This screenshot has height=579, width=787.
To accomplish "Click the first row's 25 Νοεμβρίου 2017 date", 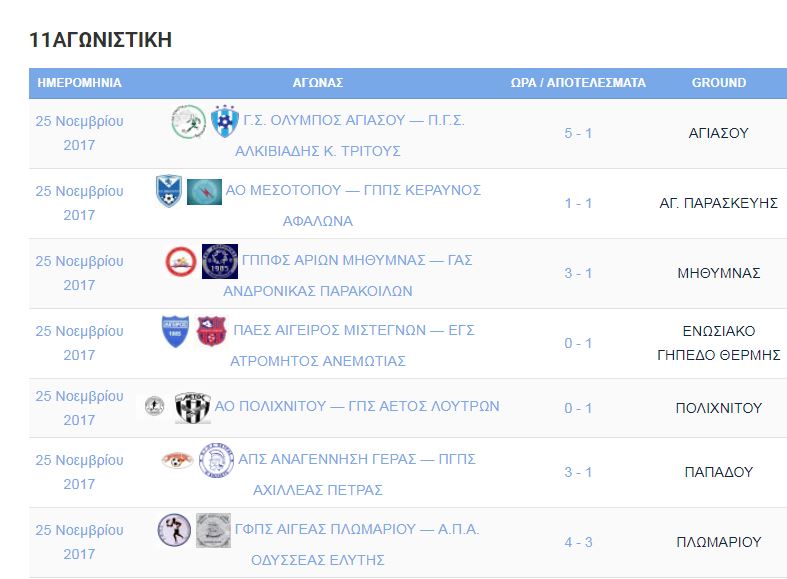I will click(79, 133).
